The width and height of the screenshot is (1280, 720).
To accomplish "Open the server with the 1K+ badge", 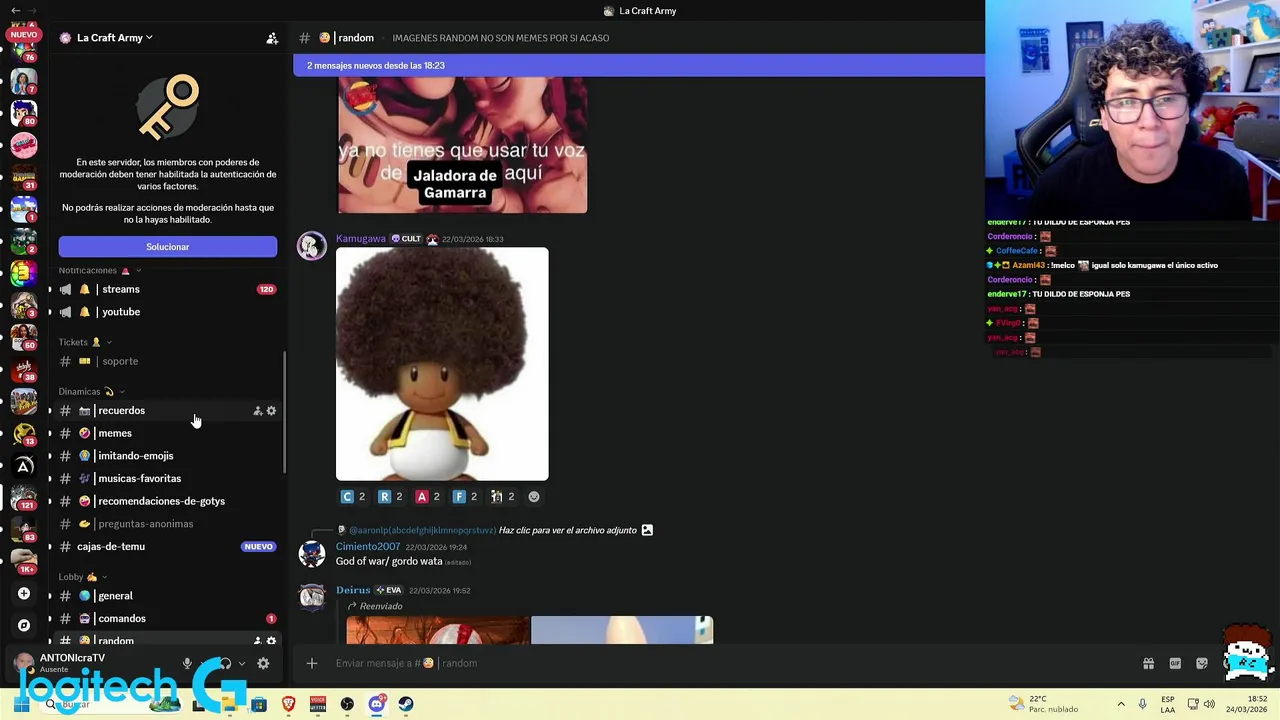I will pos(24,560).
